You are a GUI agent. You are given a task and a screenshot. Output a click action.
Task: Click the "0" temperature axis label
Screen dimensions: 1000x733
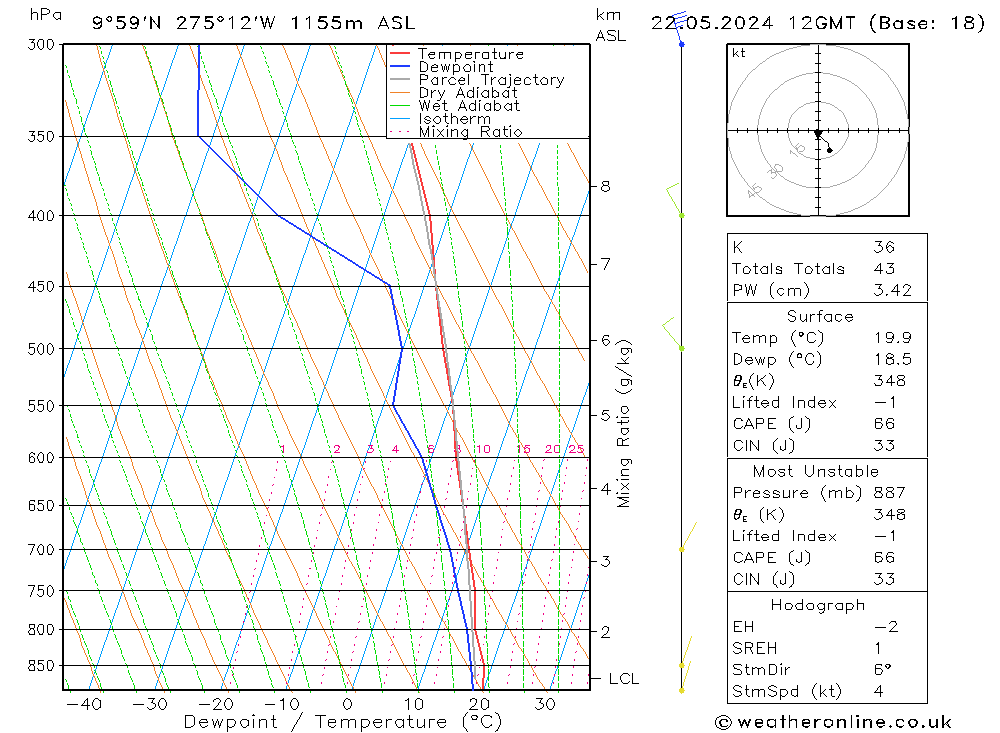coord(348,704)
